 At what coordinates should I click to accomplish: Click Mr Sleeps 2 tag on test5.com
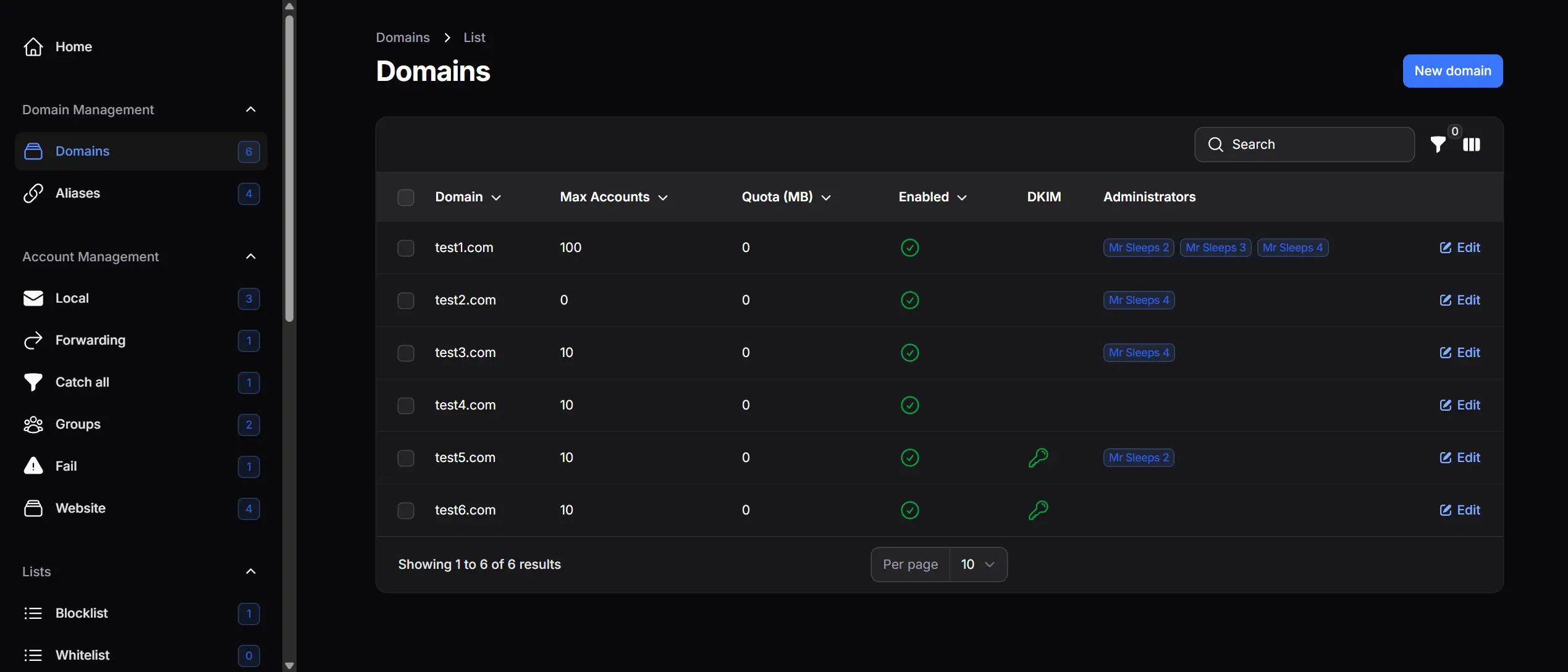[x=1139, y=458]
